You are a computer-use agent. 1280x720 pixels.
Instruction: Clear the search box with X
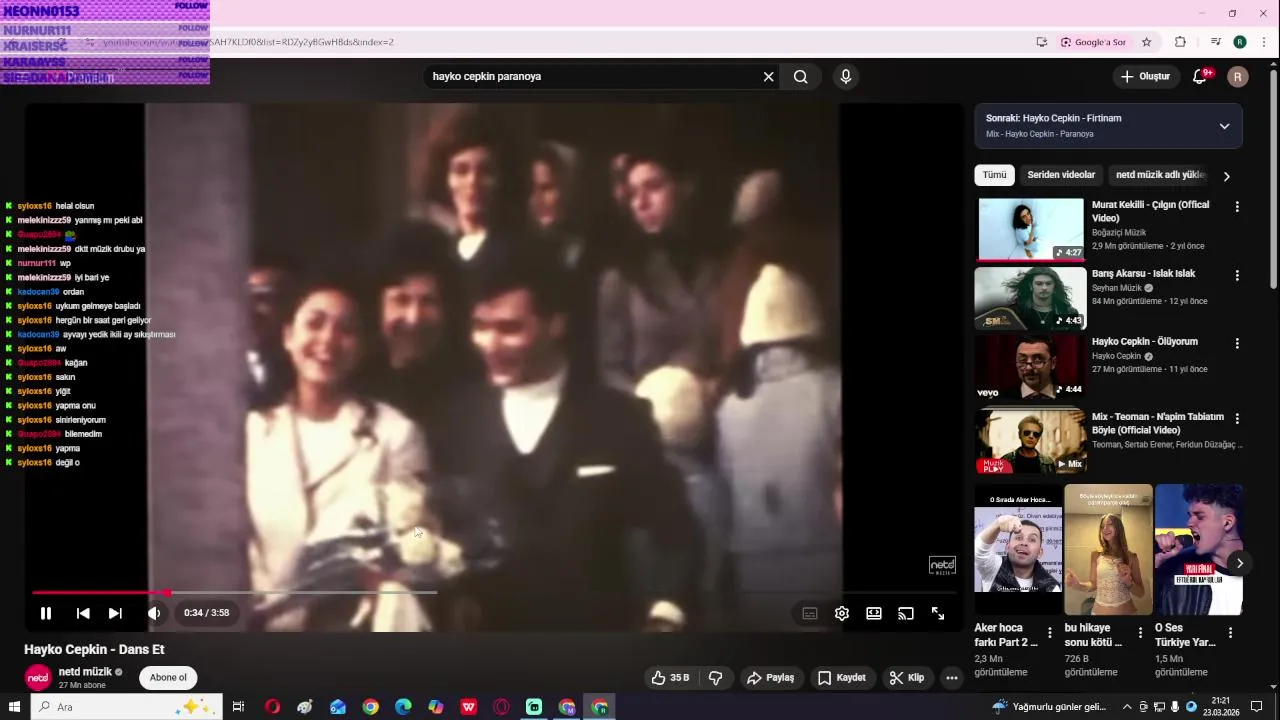(768, 76)
